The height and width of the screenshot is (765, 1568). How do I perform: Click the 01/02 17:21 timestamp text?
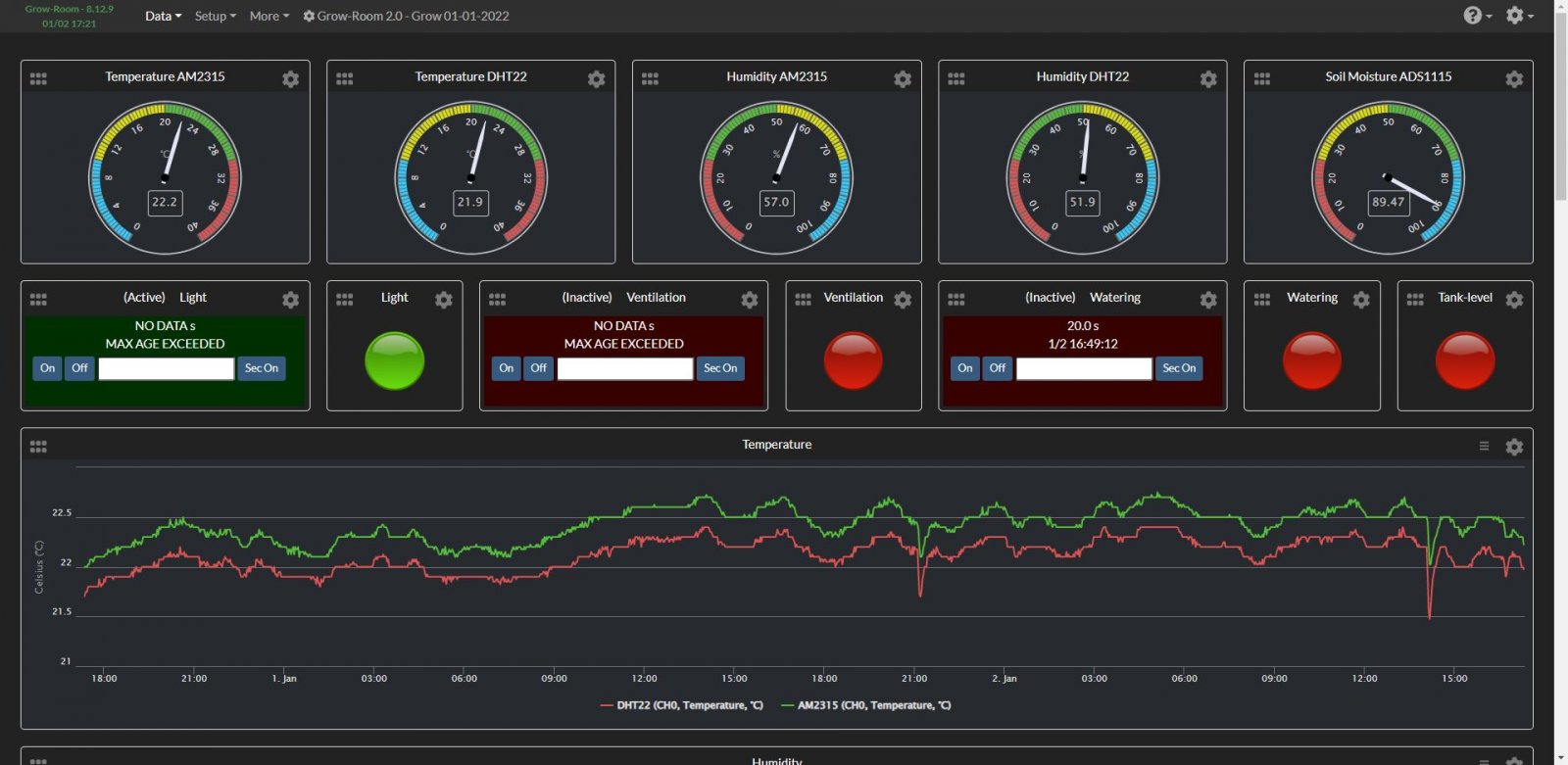69,24
